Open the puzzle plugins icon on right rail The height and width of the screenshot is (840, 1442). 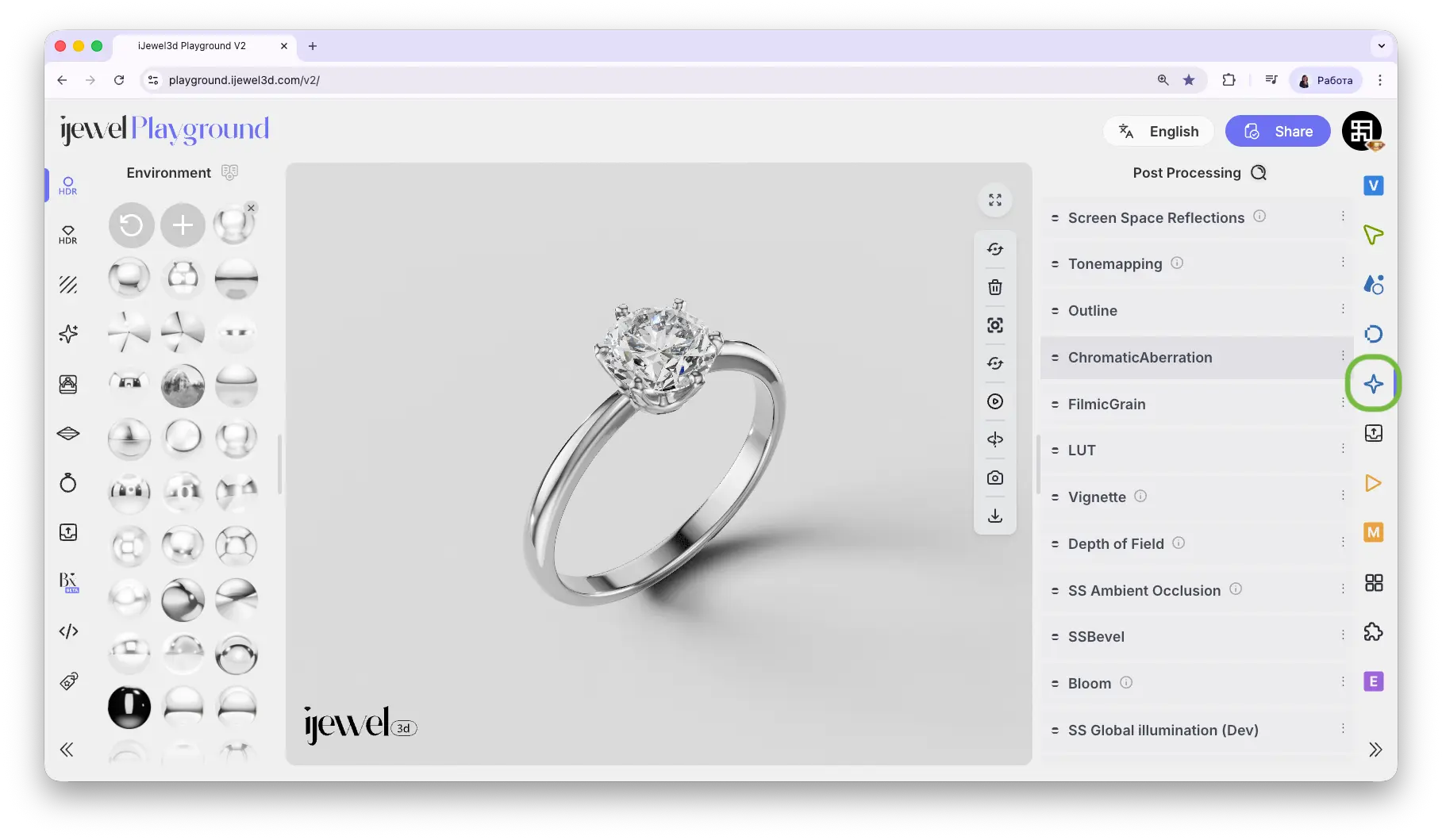pyautogui.click(x=1374, y=632)
